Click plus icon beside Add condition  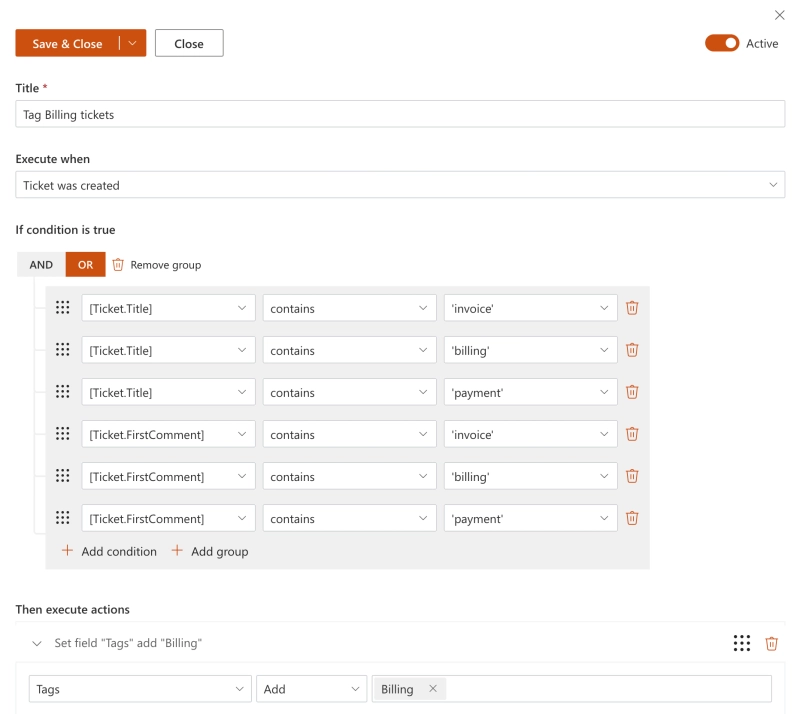tap(67, 551)
